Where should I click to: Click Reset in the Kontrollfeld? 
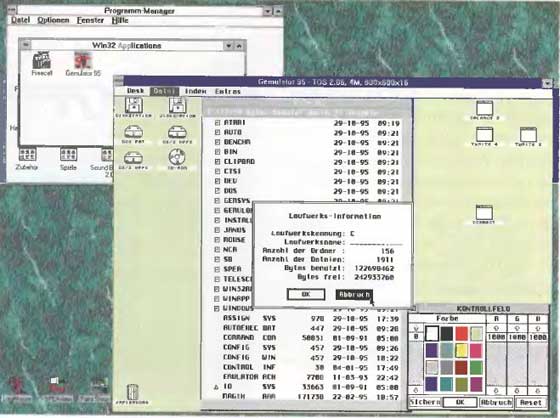531,402
